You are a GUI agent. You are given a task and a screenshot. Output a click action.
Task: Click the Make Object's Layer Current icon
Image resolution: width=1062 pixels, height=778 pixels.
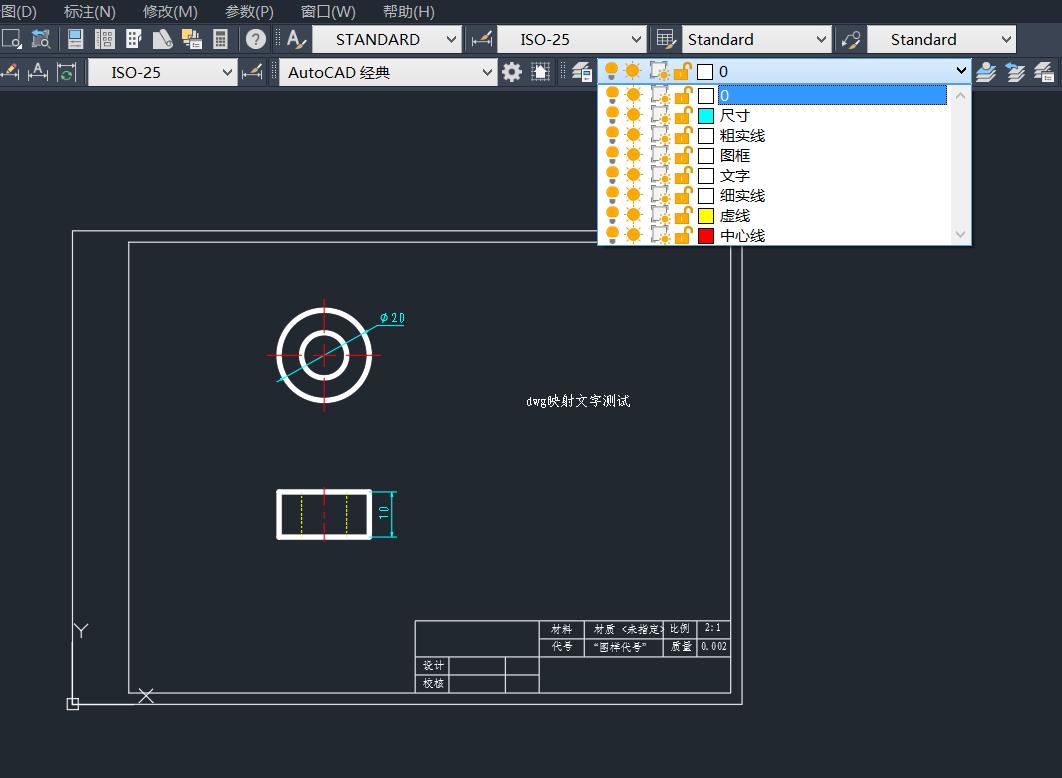(x=985, y=72)
